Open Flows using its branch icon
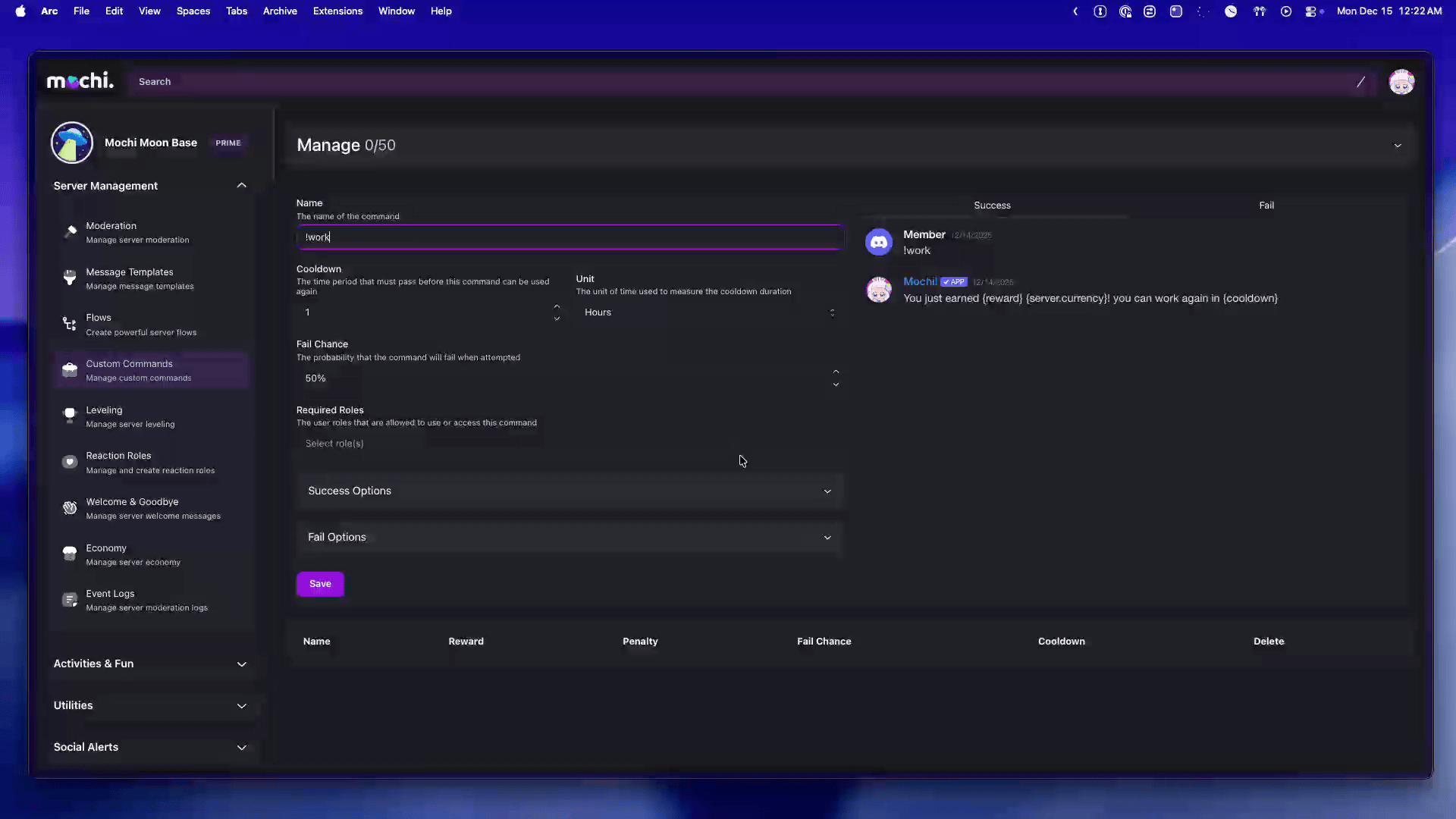This screenshot has width=1456, height=819. coord(70,324)
